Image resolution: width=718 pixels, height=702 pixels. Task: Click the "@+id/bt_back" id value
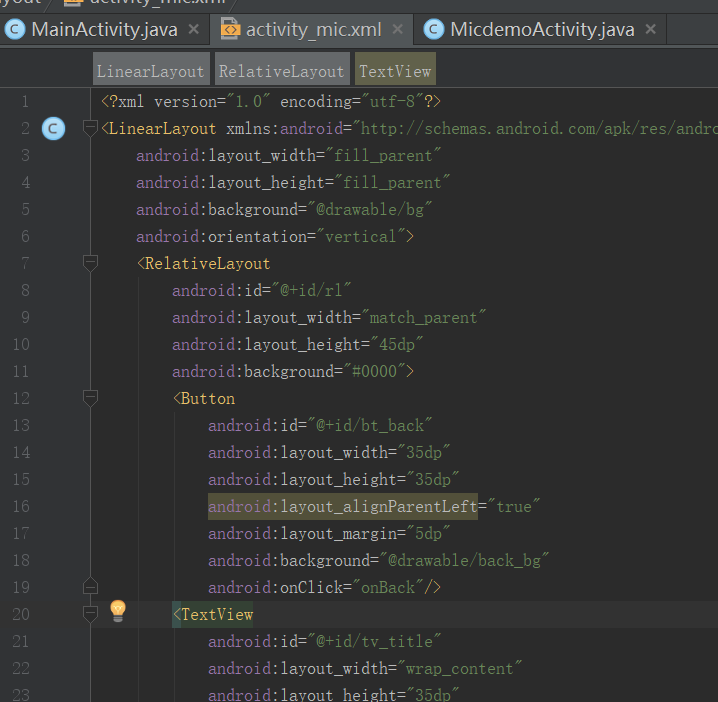click(x=370, y=425)
